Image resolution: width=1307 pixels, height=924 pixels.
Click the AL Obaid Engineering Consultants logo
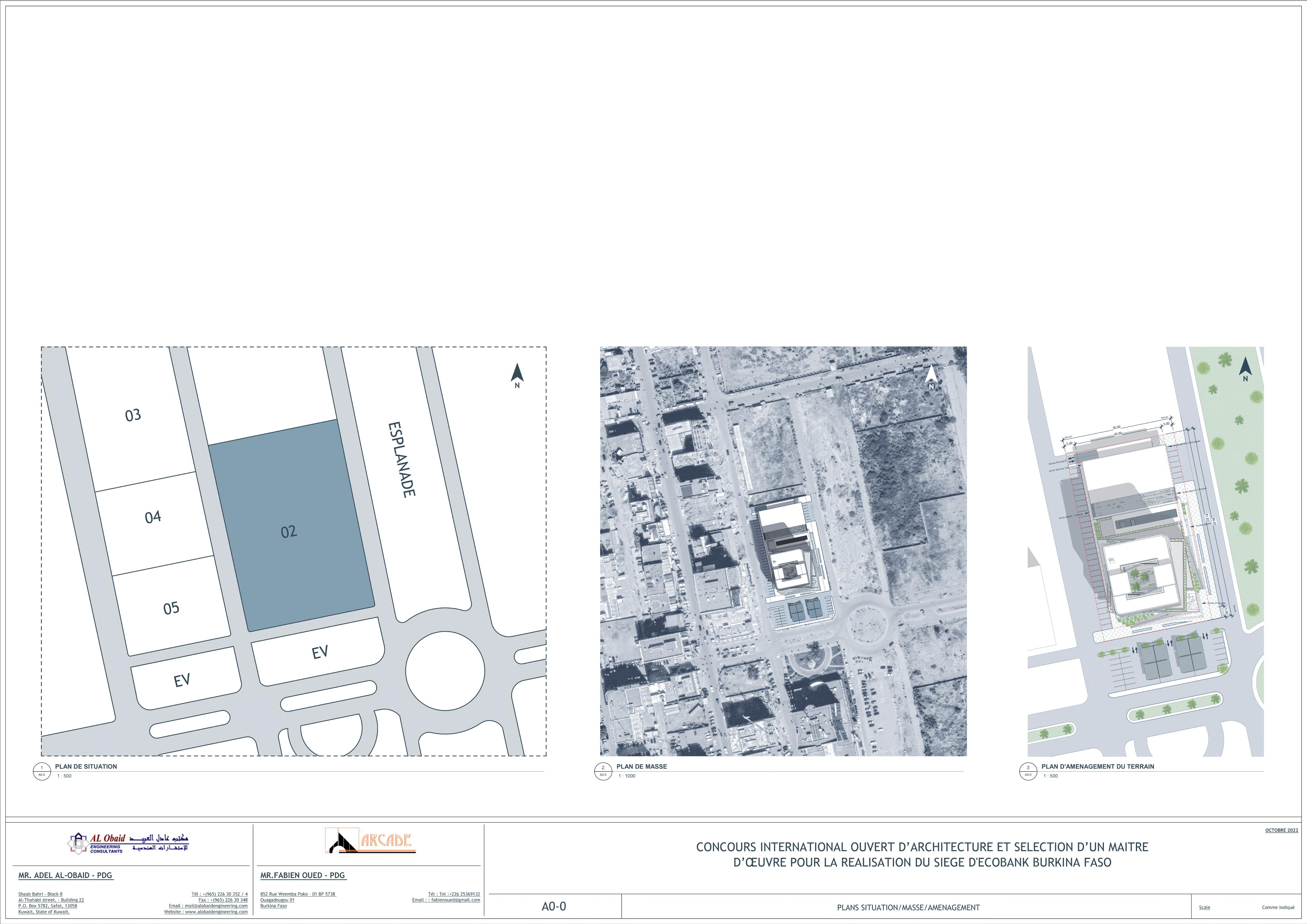(x=129, y=843)
